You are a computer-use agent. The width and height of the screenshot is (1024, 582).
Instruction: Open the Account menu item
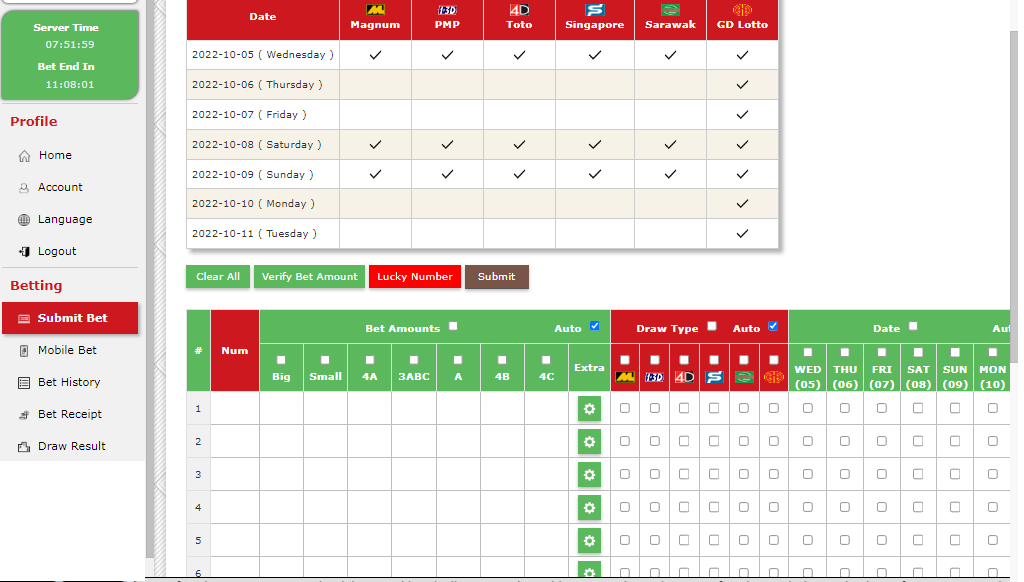click(x=60, y=187)
